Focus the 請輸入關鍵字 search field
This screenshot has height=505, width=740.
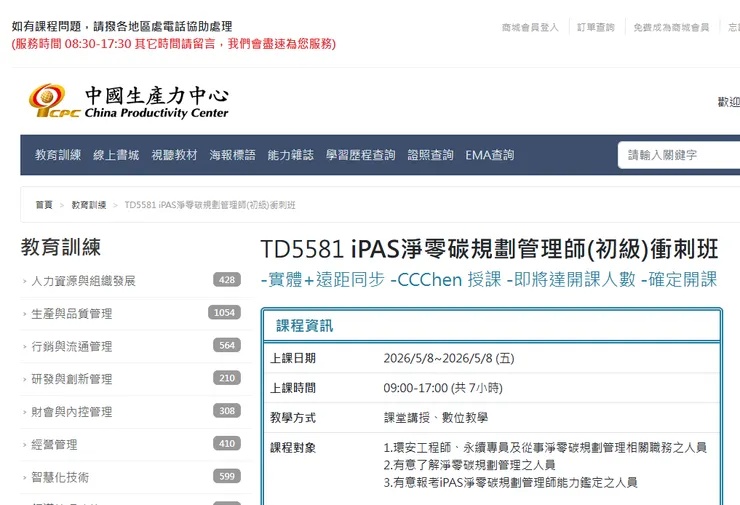pos(679,155)
